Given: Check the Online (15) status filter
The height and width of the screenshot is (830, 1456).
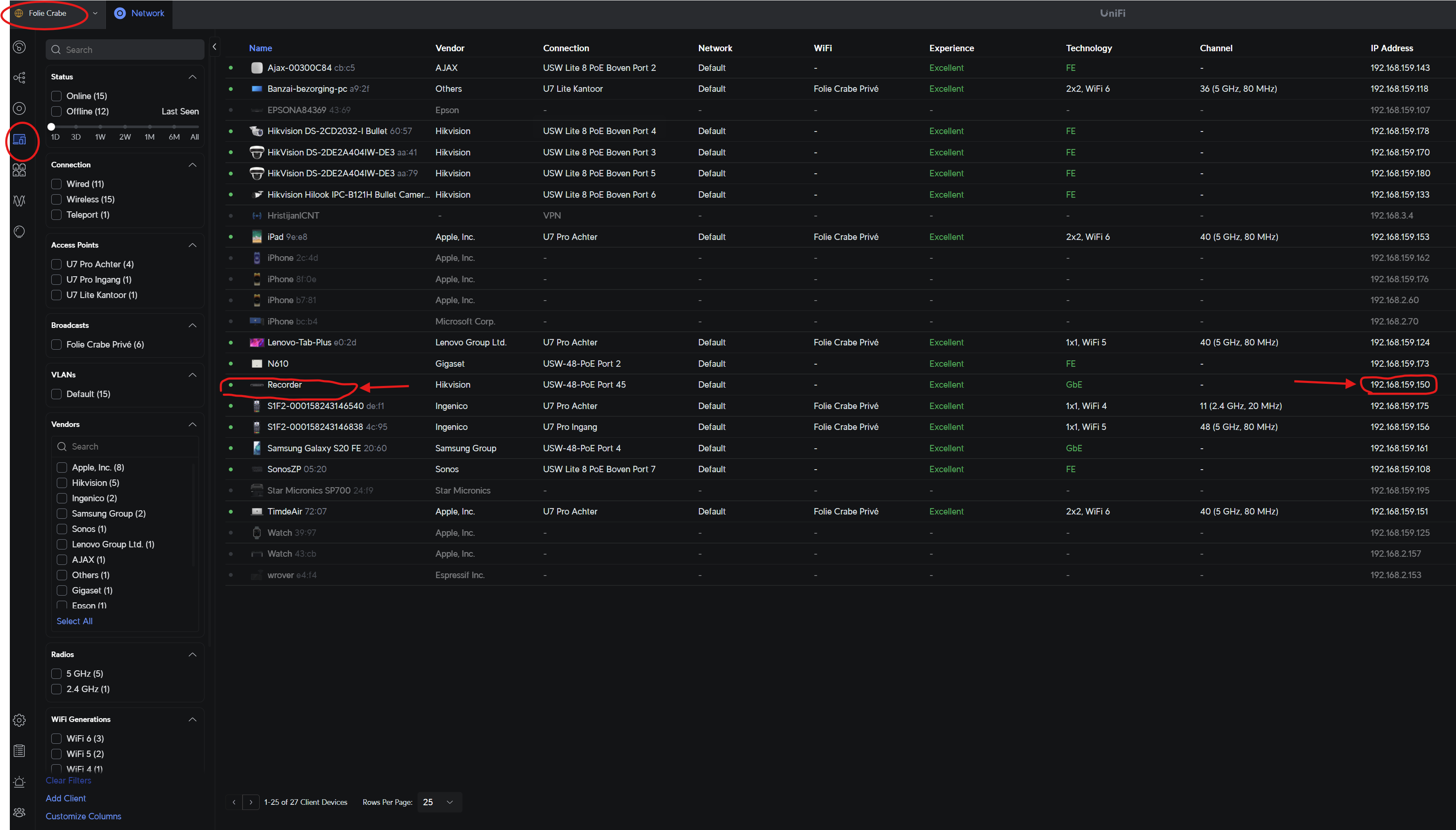Looking at the screenshot, I should coord(56,96).
